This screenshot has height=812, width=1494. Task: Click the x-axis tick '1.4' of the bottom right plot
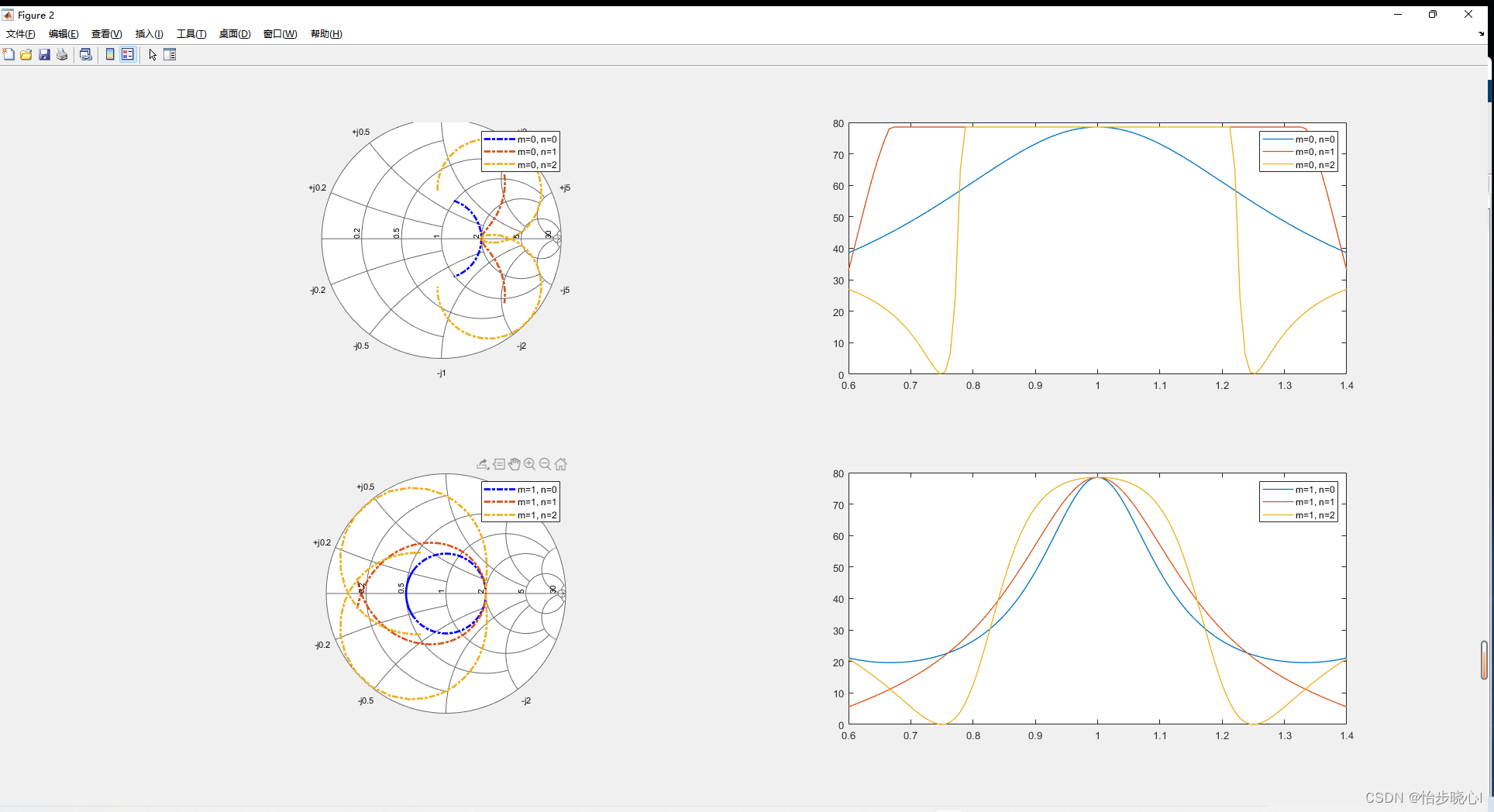tap(1347, 736)
